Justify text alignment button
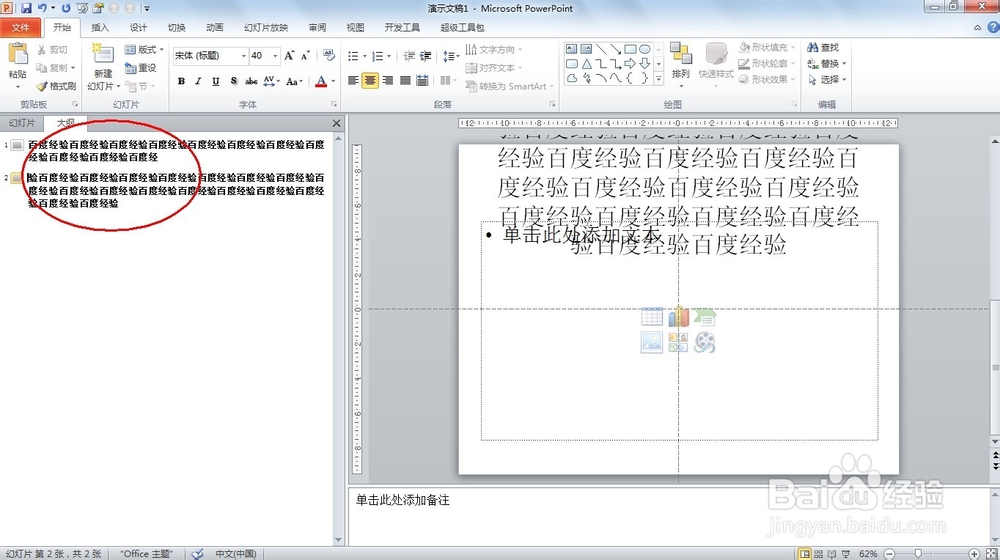This screenshot has height=560, width=1000. [405, 80]
